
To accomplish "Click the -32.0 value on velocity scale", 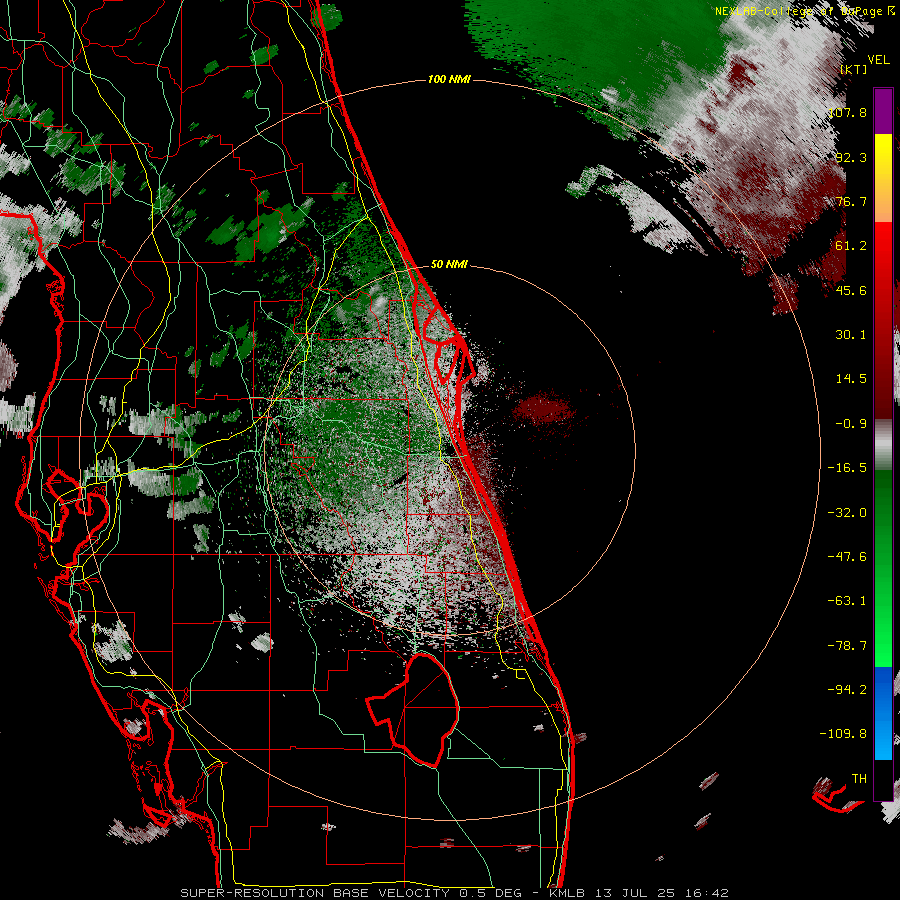I will [847, 513].
